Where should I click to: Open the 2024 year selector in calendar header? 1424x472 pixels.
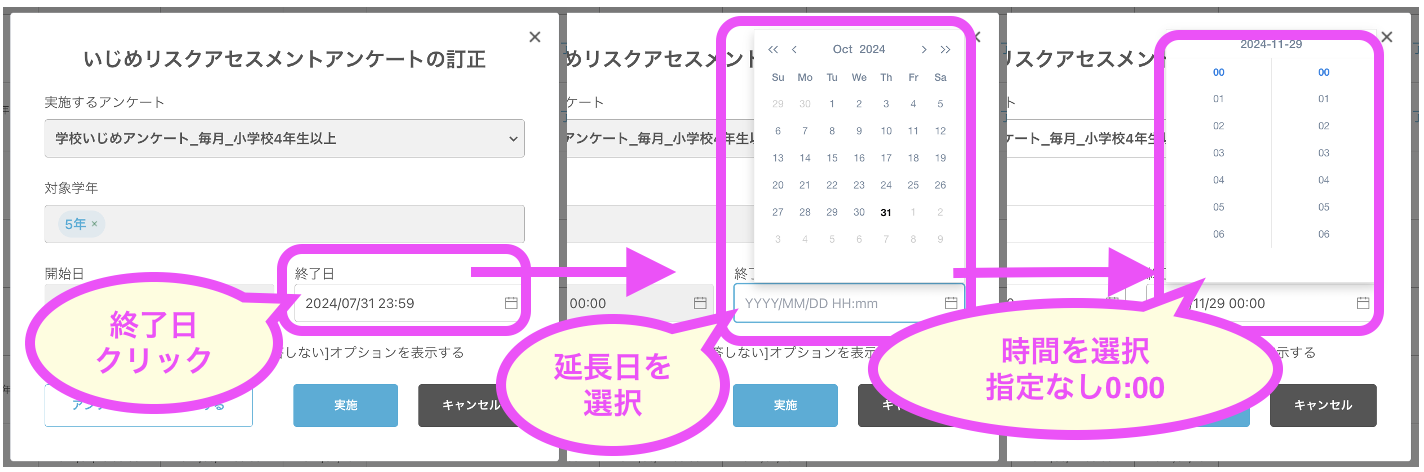pyautogui.click(x=873, y=49)
